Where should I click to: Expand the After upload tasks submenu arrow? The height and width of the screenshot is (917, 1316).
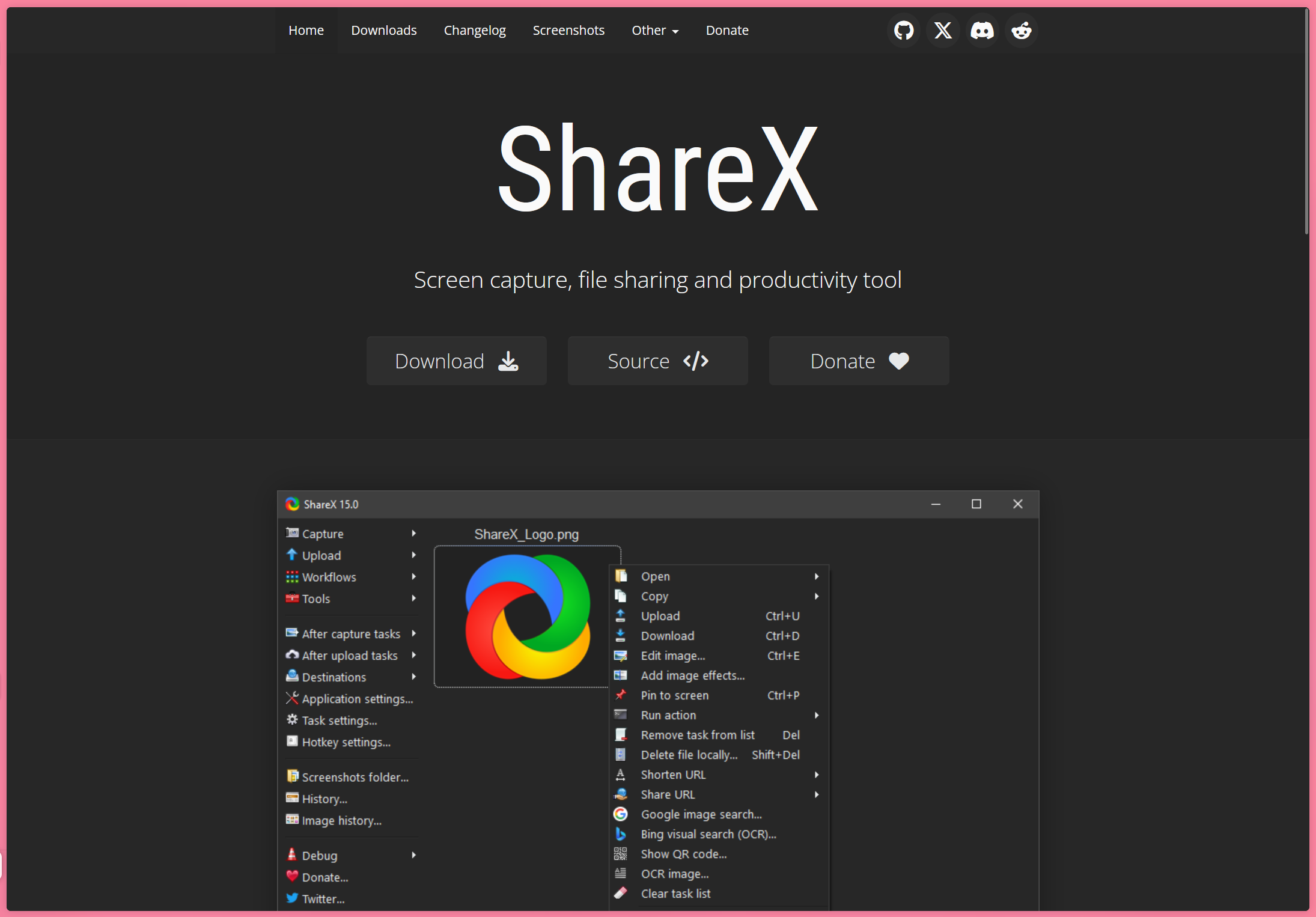(x=414, y=656)
